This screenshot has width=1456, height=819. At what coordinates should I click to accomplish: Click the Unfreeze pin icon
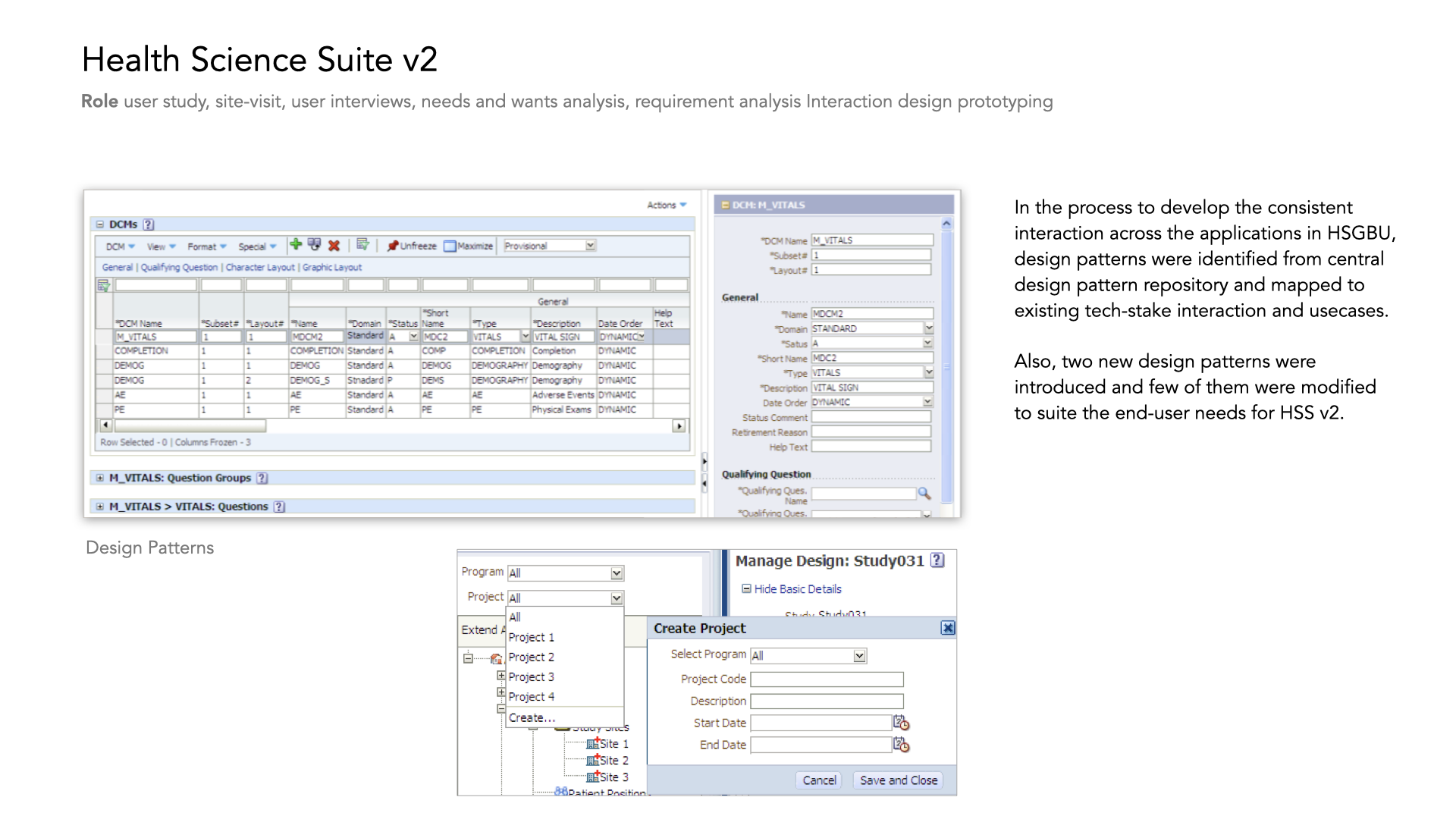click(393, 246)
